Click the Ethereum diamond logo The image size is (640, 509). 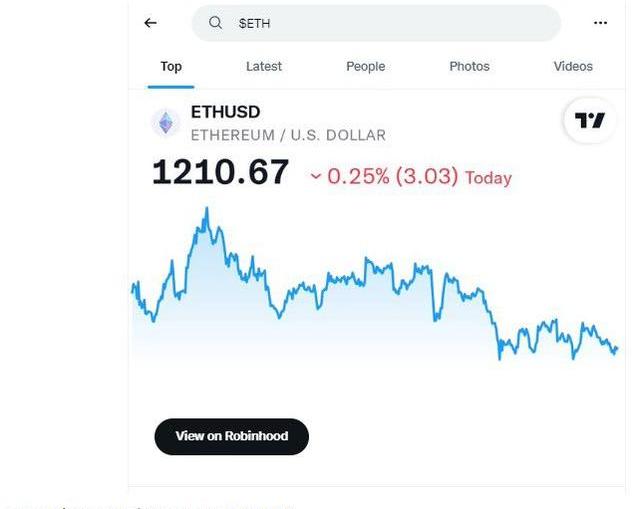click(x=165, y=123)
